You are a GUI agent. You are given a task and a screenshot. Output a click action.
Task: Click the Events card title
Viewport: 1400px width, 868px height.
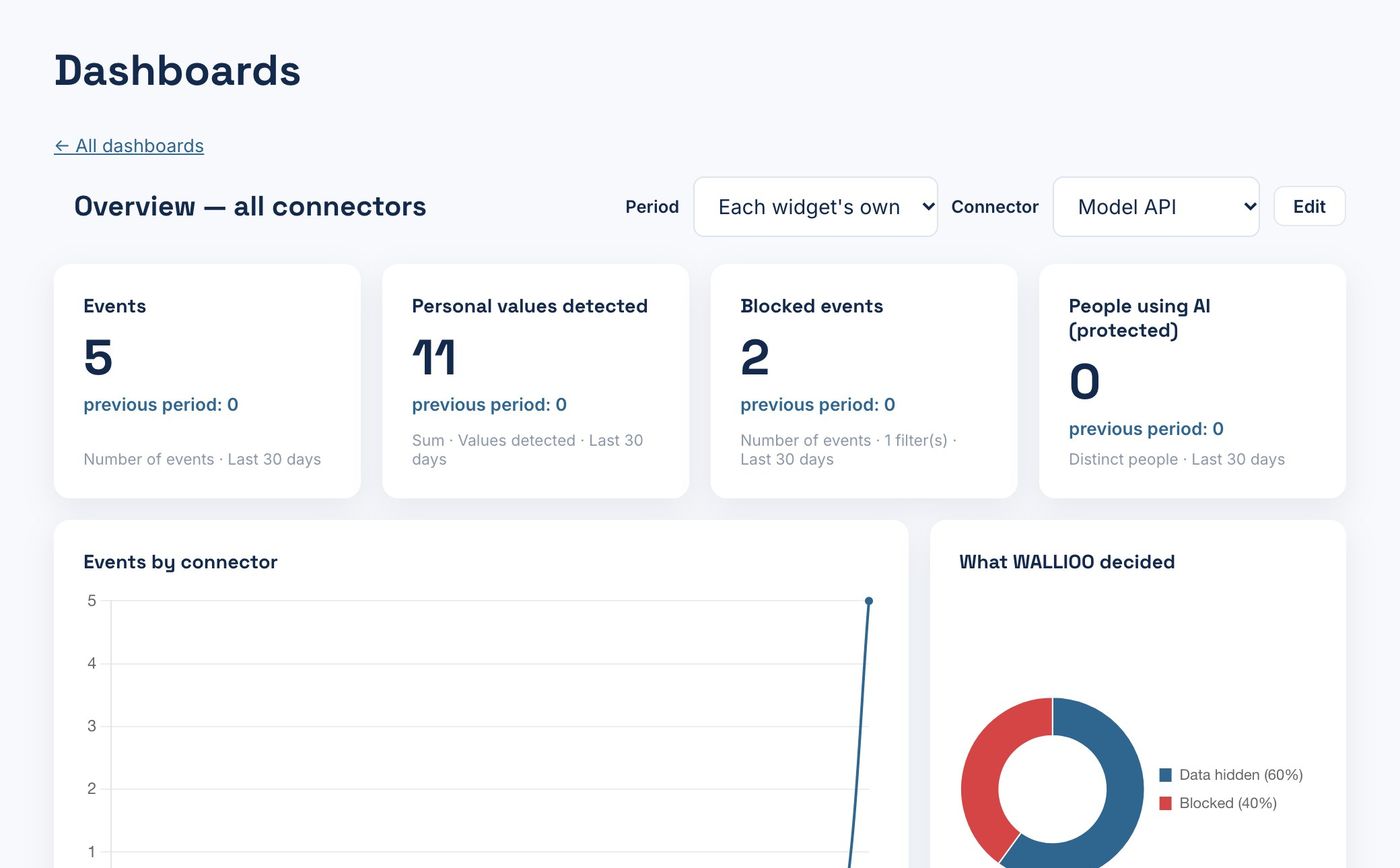coord(115,306)
